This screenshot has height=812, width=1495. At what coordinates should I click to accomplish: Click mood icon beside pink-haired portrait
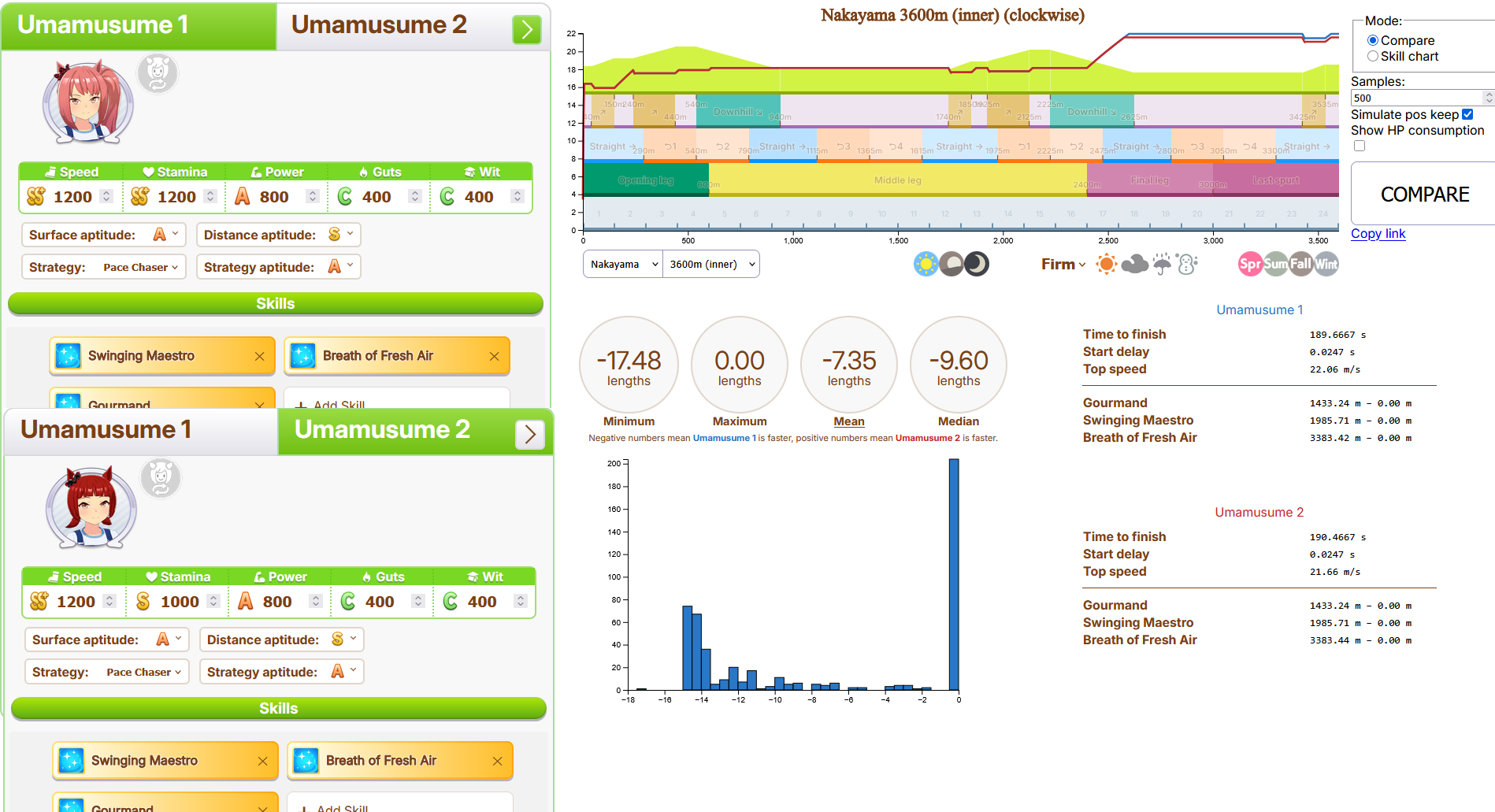158,74
